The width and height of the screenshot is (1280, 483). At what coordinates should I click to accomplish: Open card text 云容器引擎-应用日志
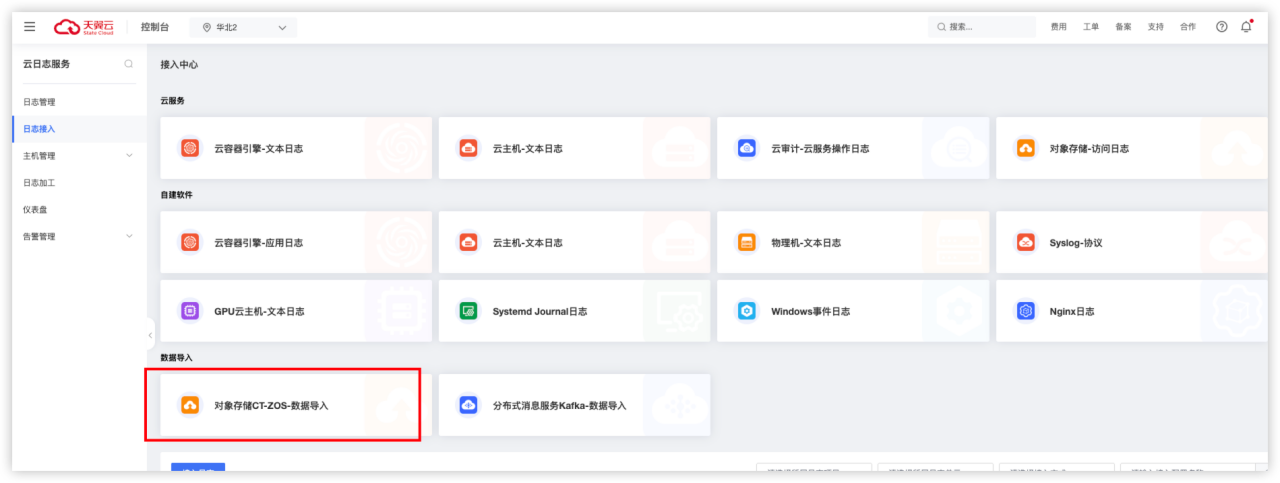coord(258,243)
